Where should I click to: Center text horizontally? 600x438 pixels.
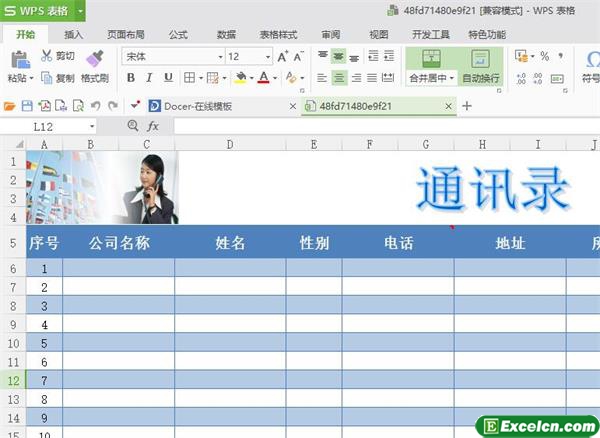[339, 78]
